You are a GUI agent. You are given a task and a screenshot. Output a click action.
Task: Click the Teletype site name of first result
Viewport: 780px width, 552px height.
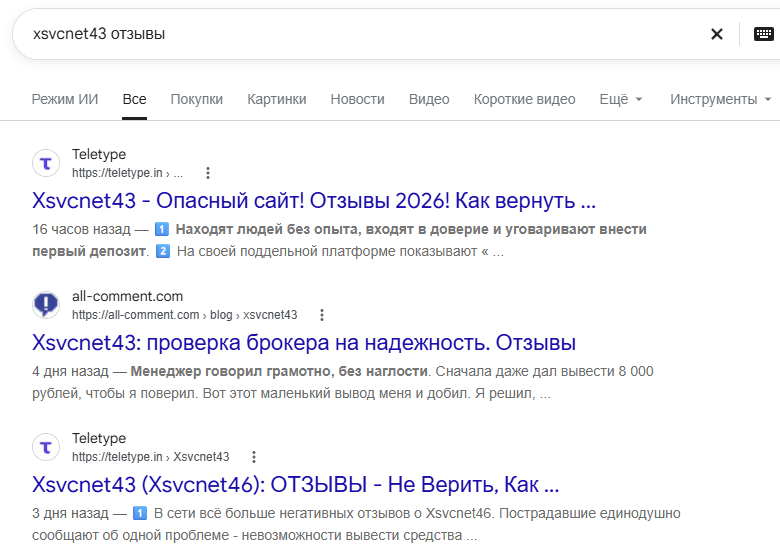[99, 155]
